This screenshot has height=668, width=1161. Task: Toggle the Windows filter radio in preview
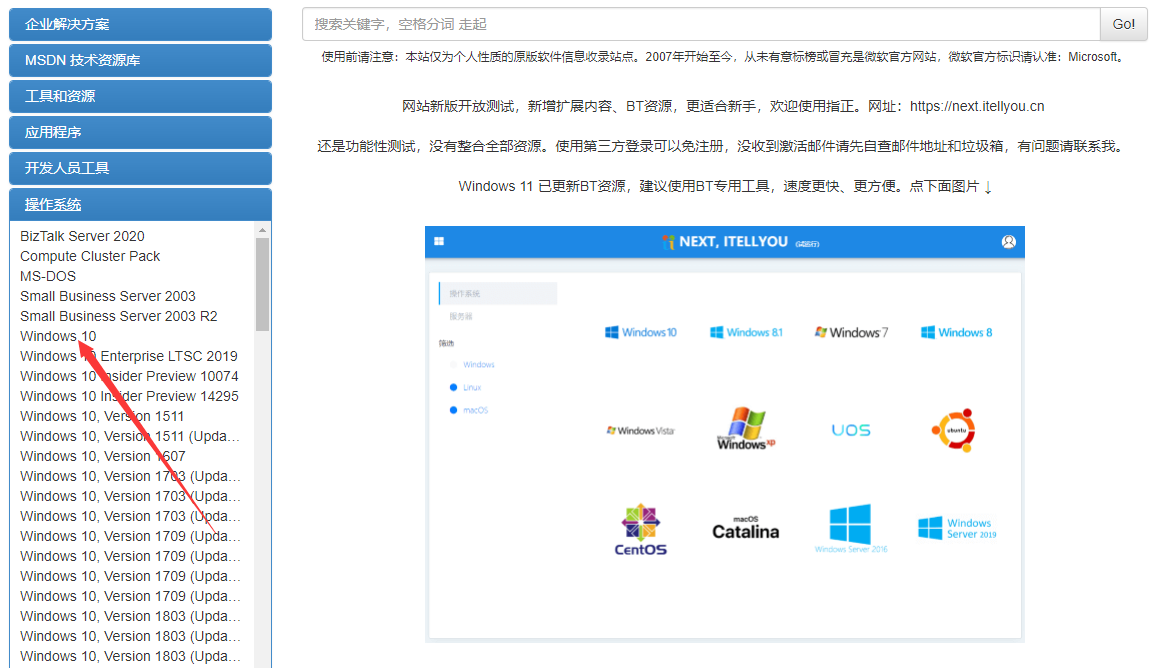[x=453, y=365]
